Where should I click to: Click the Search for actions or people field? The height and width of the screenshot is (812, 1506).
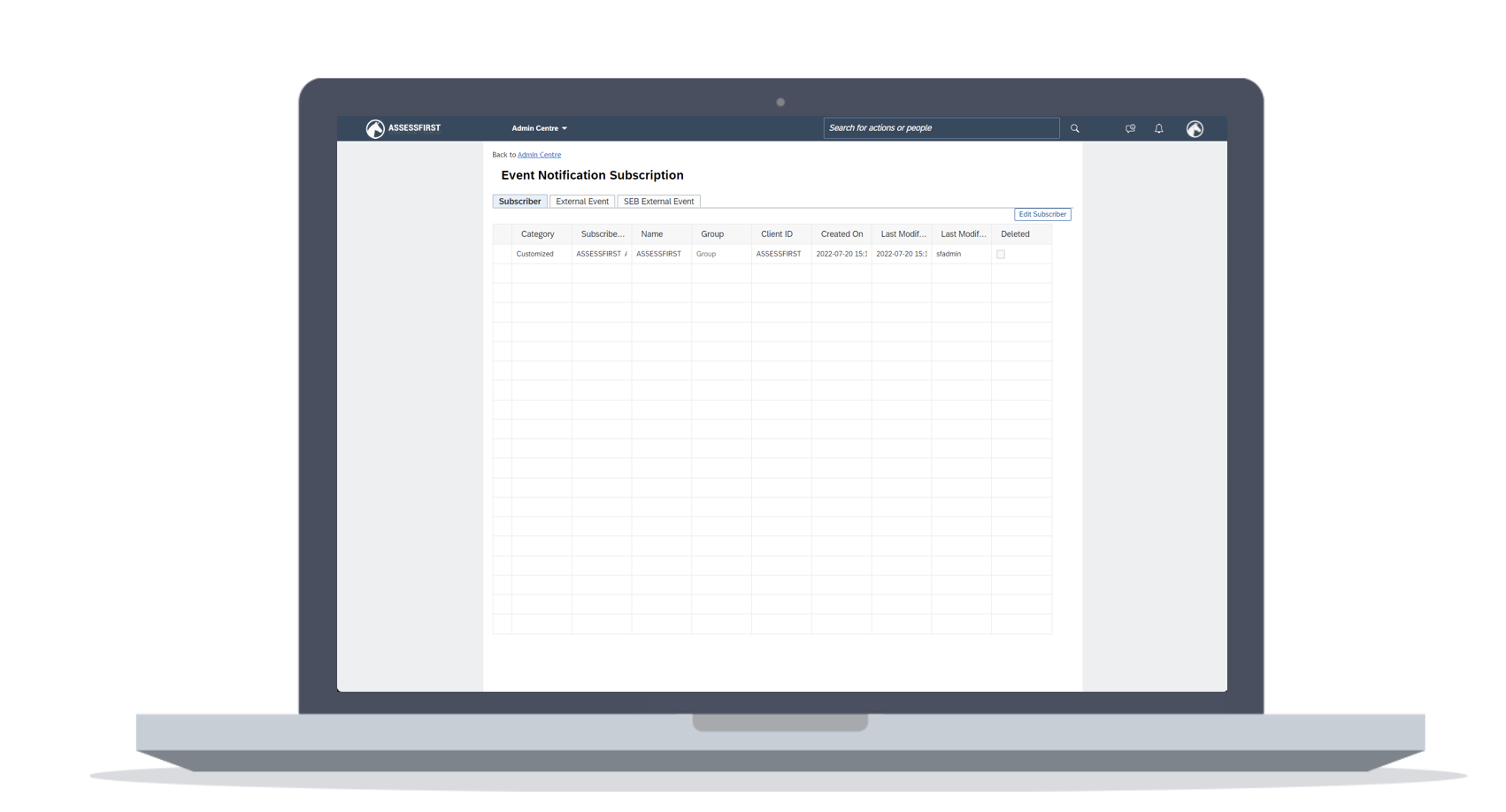(x=941, y=128)
